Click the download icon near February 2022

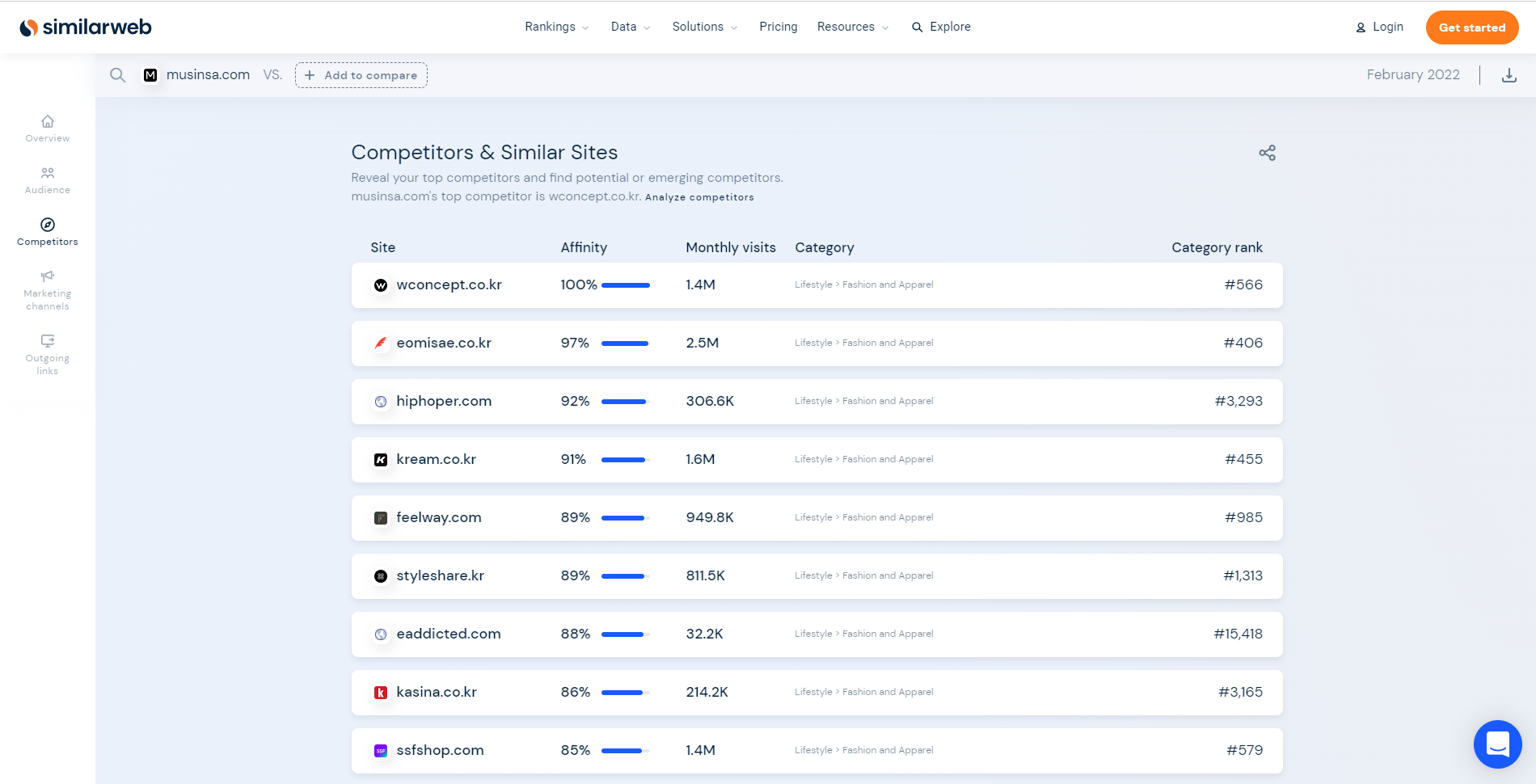click(x=1509, y=75)
